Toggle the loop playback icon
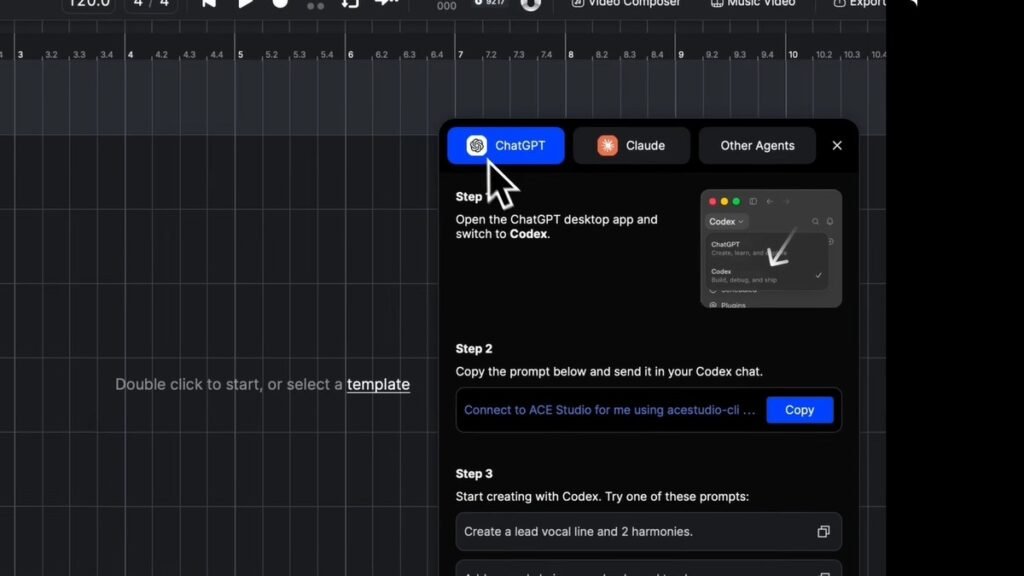 pos(350,3)
